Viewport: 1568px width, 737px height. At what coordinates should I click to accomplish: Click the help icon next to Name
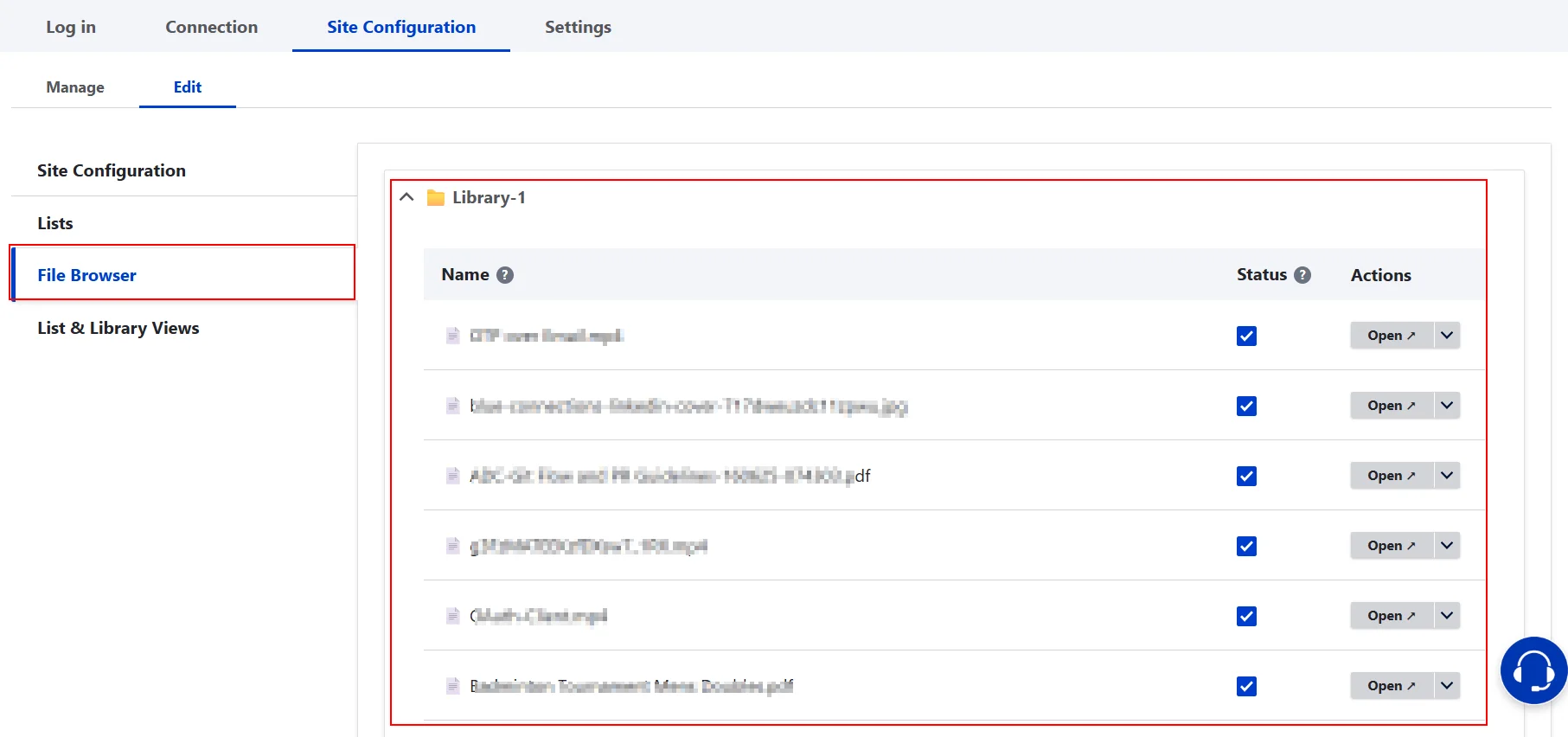tap(505, 275)
